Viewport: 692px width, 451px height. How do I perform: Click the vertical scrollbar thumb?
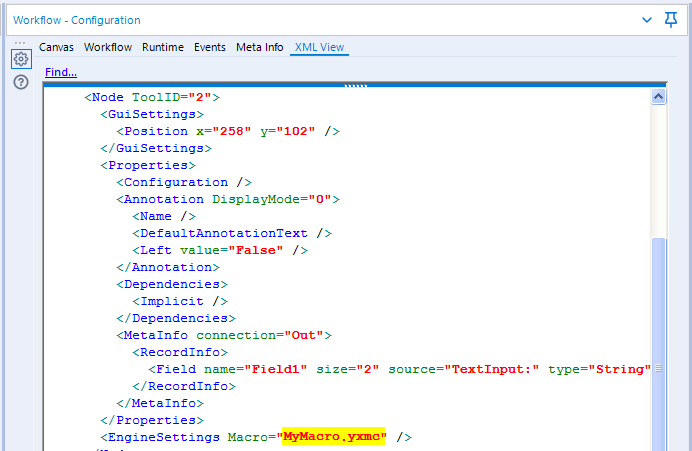pyautogui.click(x=658, y=344)
